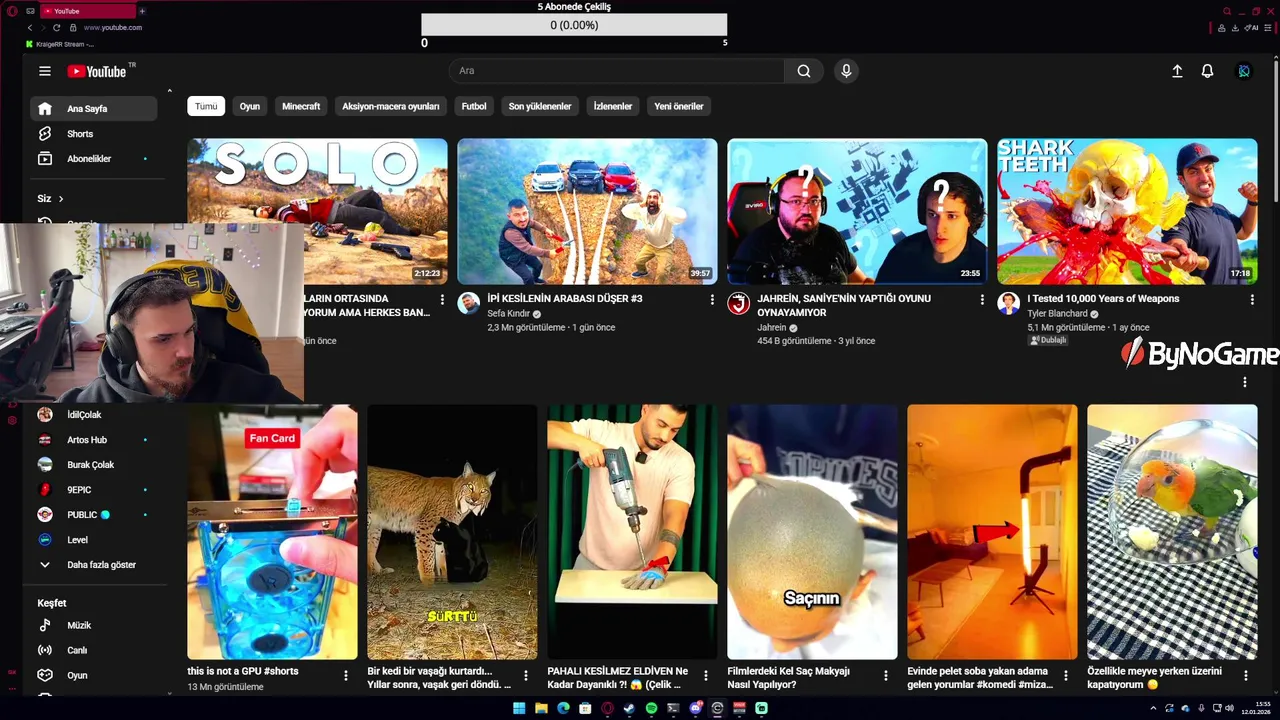Select the Minecraft filter chip
The height and width of the screenshot is (720, 1280).
301,106
